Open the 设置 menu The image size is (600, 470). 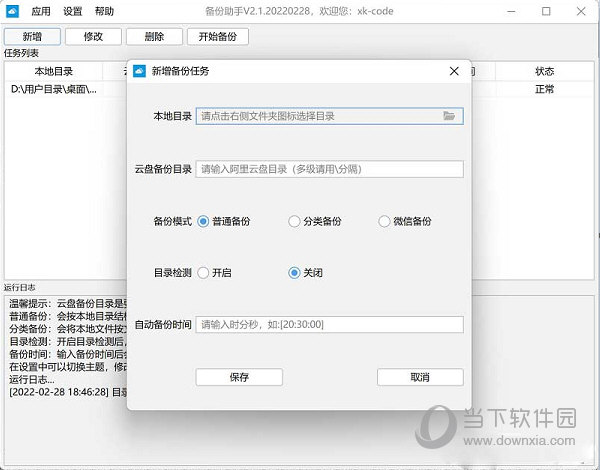[x=73, y=11]
